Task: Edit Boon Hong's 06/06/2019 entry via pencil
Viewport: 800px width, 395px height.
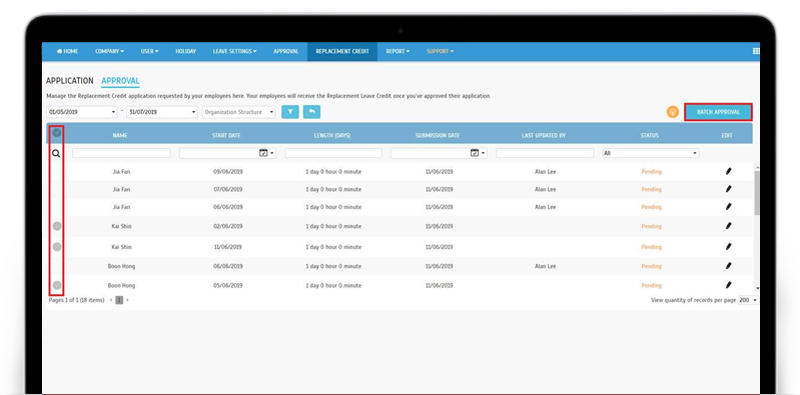Action: tap(728, 266)
